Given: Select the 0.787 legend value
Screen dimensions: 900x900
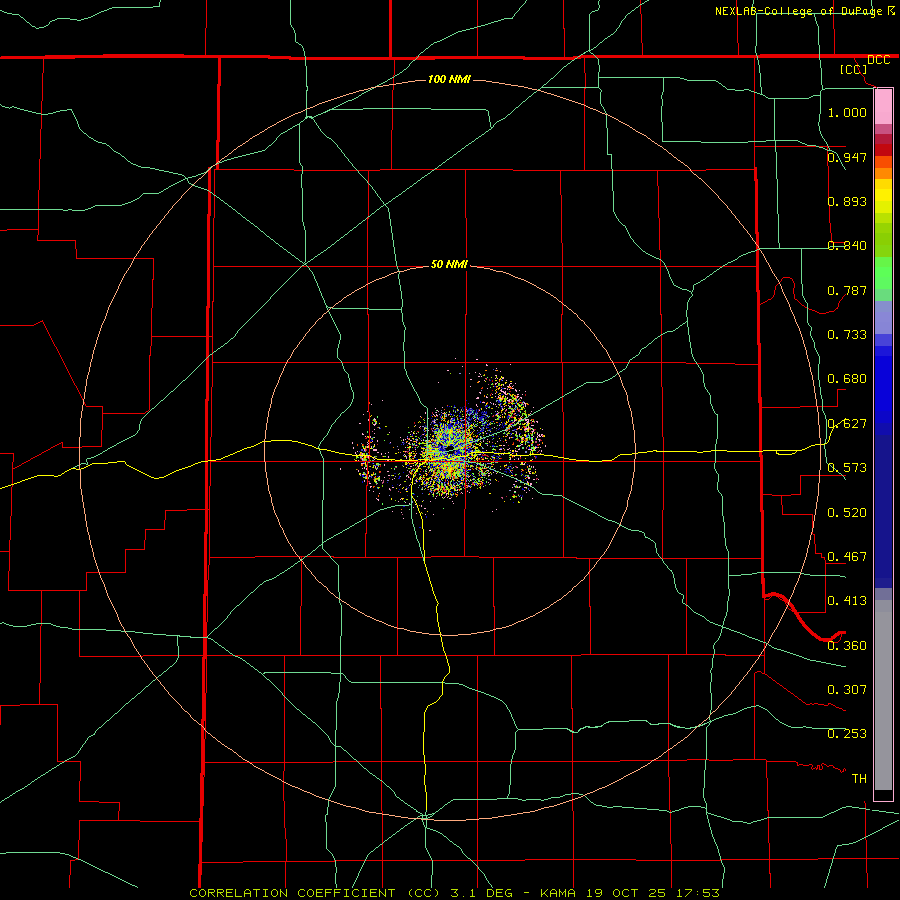Looking at the screenshot, I should [847, 290].
